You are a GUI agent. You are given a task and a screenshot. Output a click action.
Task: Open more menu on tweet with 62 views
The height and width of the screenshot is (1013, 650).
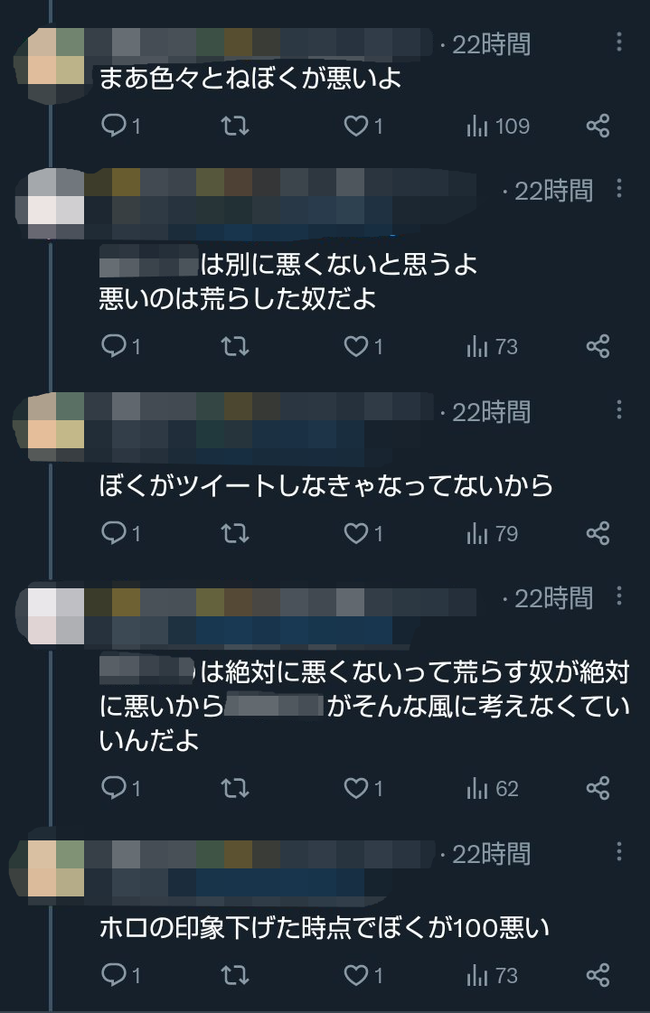coord(619,596)
